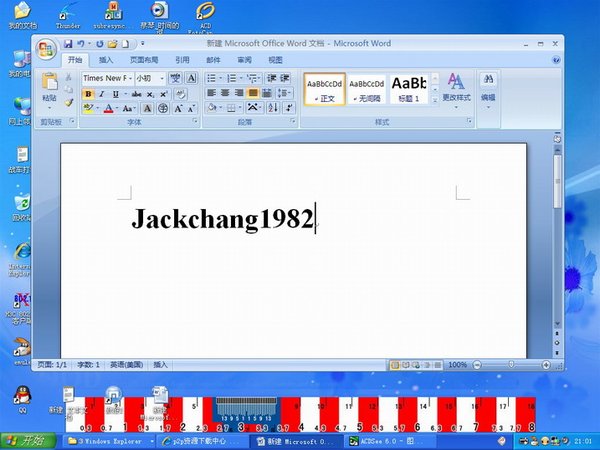The width and height of the screenshot is (600, 450).
Task: Apply the 标题 1 style
Action: coord(409,89)
